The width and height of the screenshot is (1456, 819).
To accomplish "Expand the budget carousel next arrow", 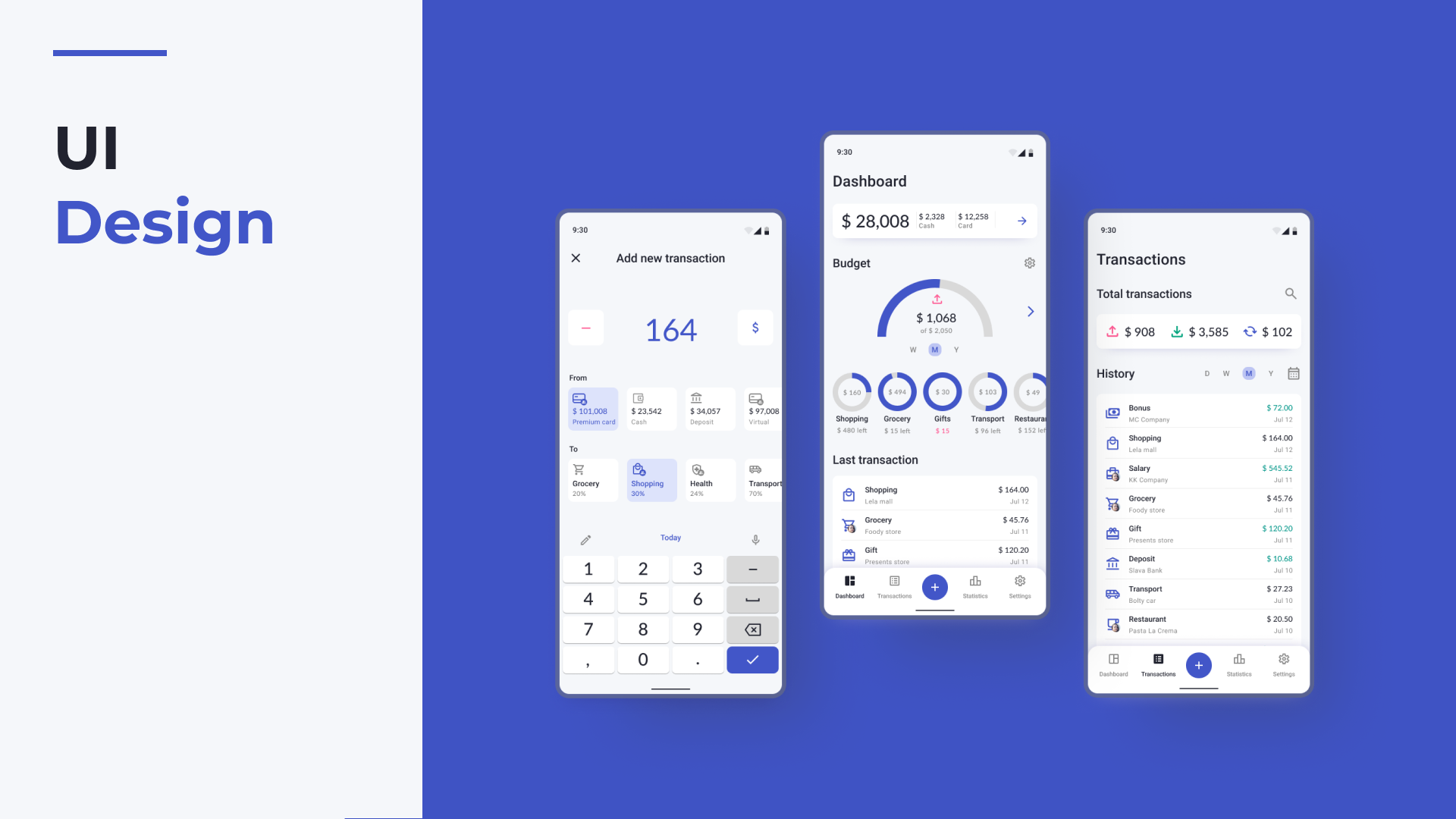I will (x=1030, y=311).
